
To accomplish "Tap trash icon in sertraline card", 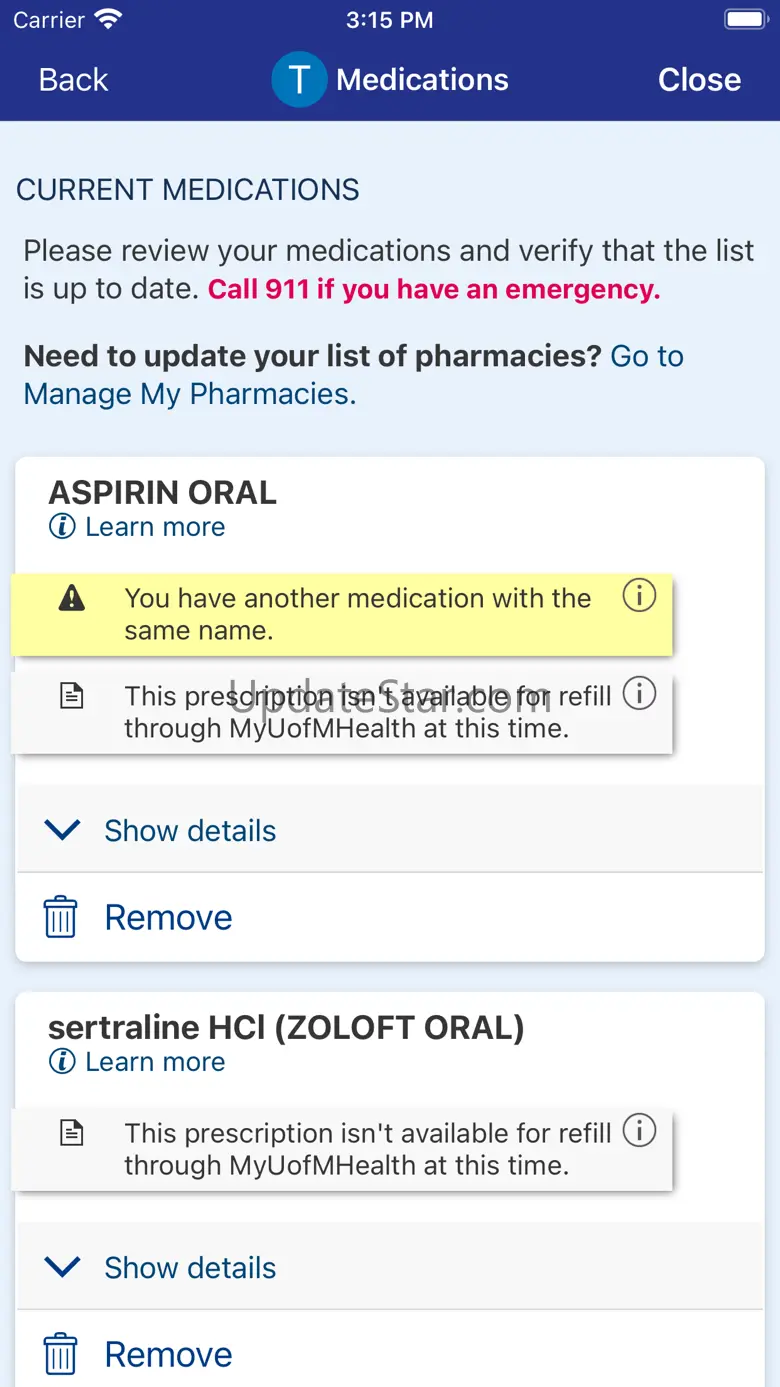I will pos(60,1354).
